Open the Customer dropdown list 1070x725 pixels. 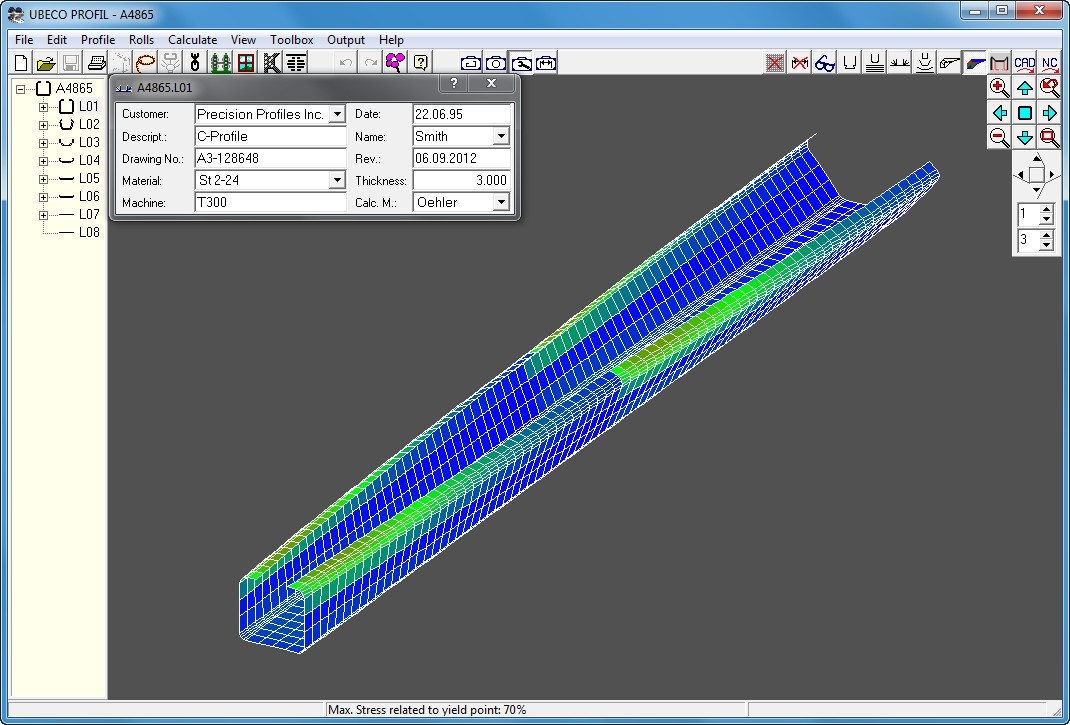pos(337,115)
